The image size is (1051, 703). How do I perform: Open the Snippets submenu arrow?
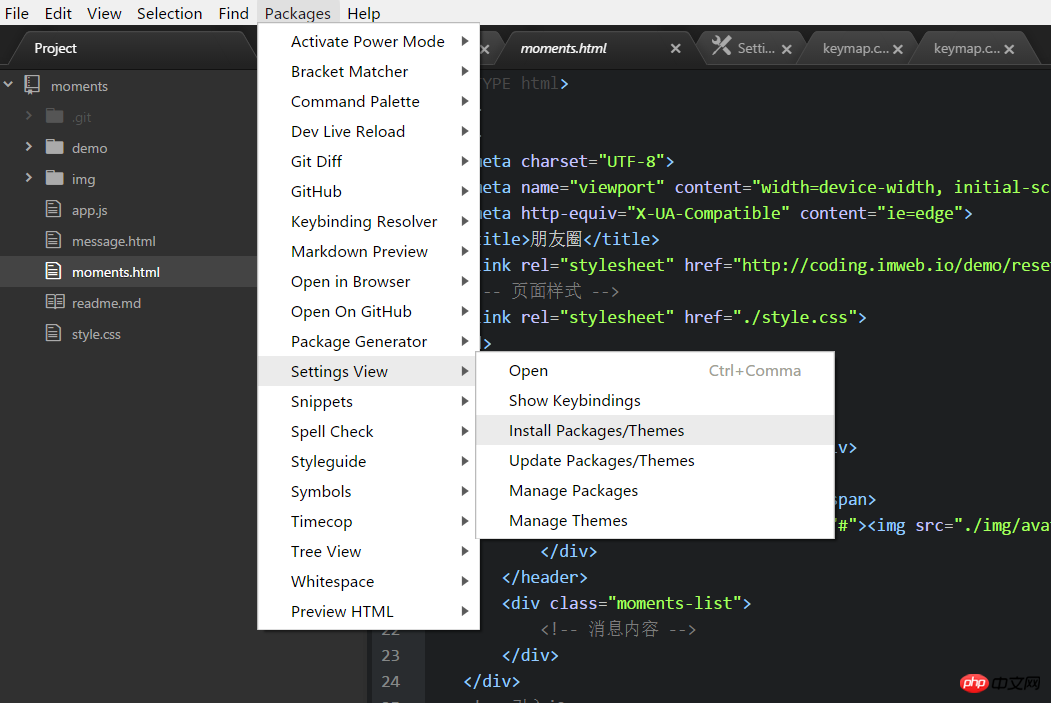pos(465,401)
